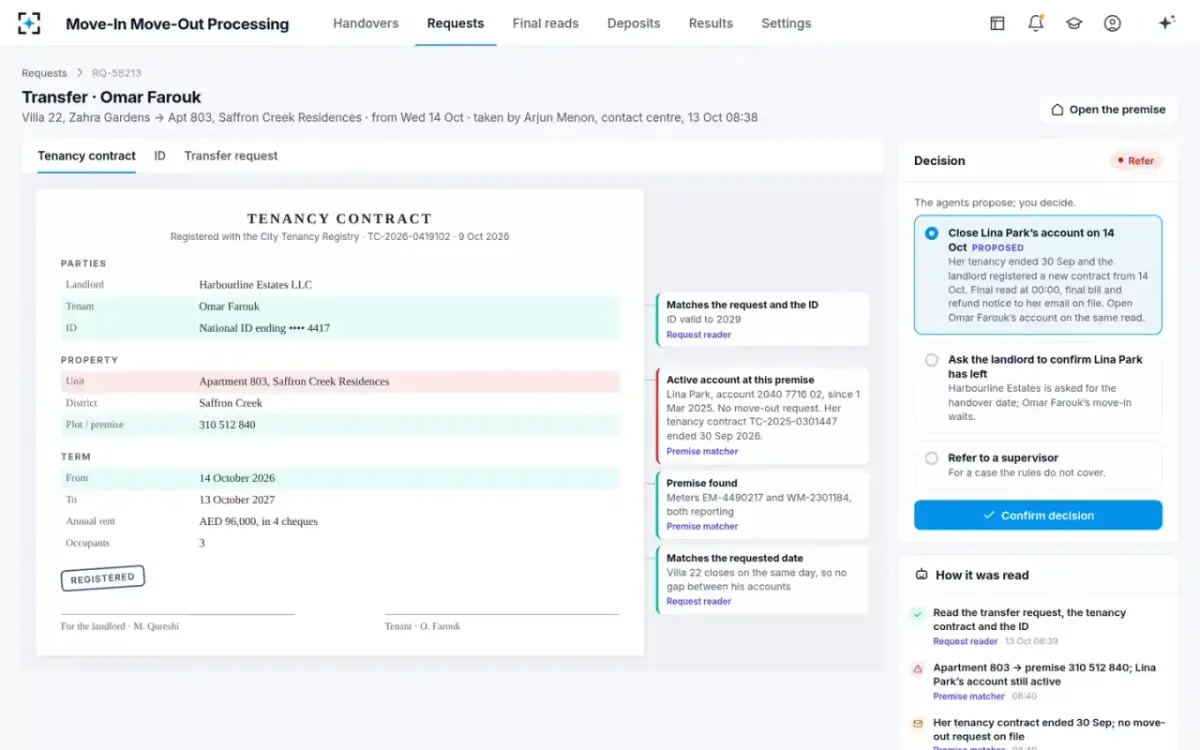Select Close Lina Park's account option
This screenshot has width=1200, height=750.
(1038, 275)
